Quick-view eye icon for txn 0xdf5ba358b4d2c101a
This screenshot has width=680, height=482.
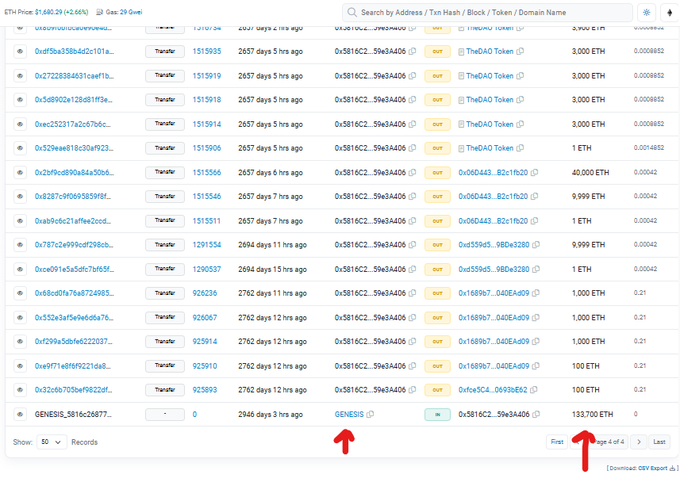tap(20, 51)
